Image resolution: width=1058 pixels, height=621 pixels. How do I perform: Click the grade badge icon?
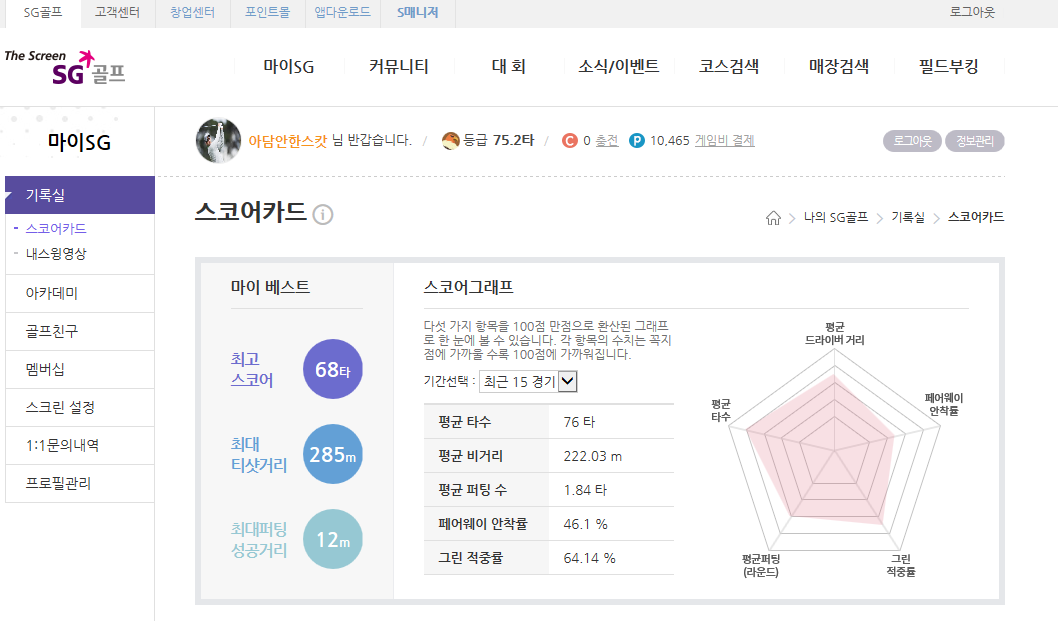pyautogui.click(x=451, y=141)
